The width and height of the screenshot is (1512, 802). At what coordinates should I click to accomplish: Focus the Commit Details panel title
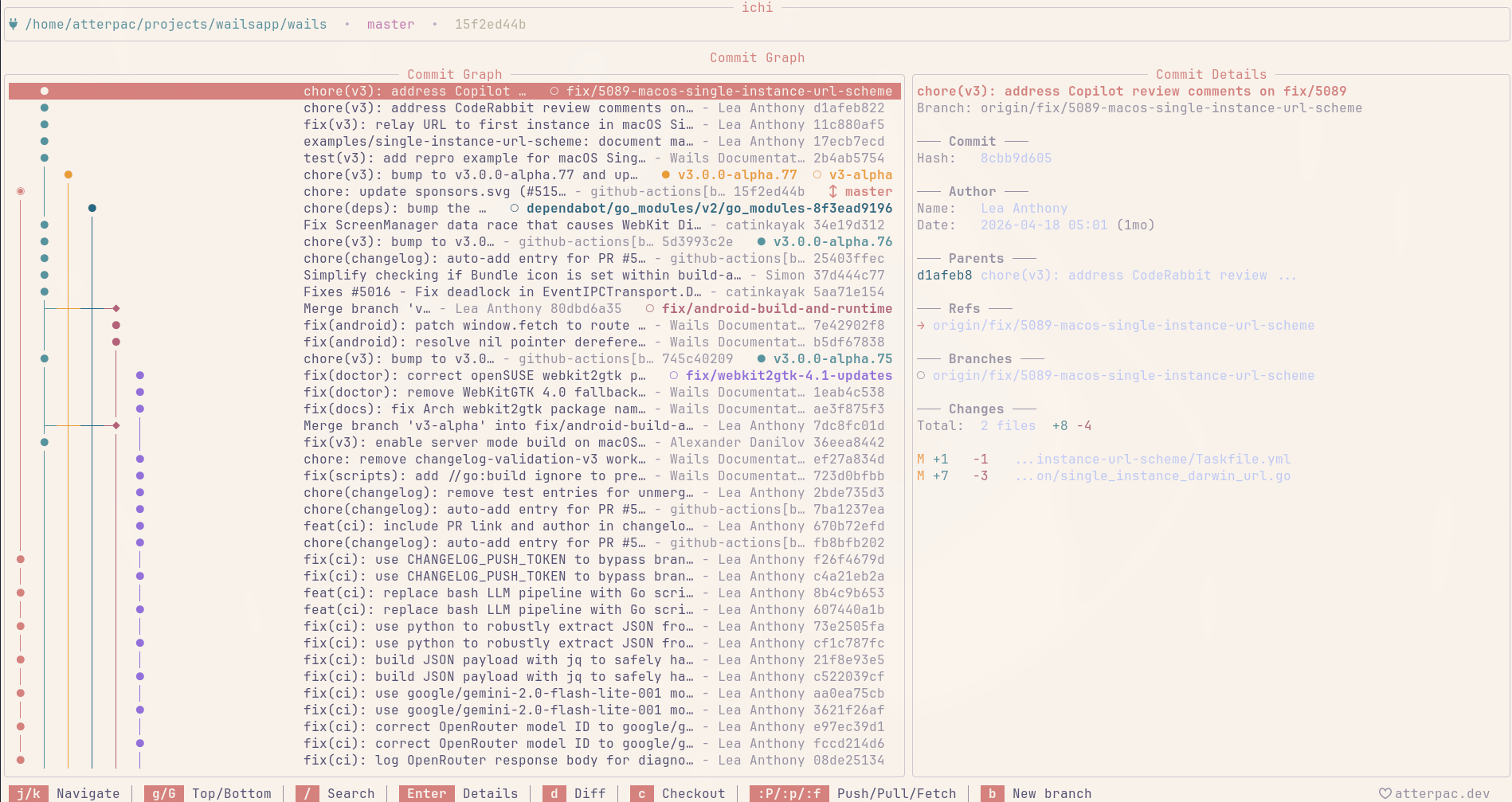click(1211, 74)
